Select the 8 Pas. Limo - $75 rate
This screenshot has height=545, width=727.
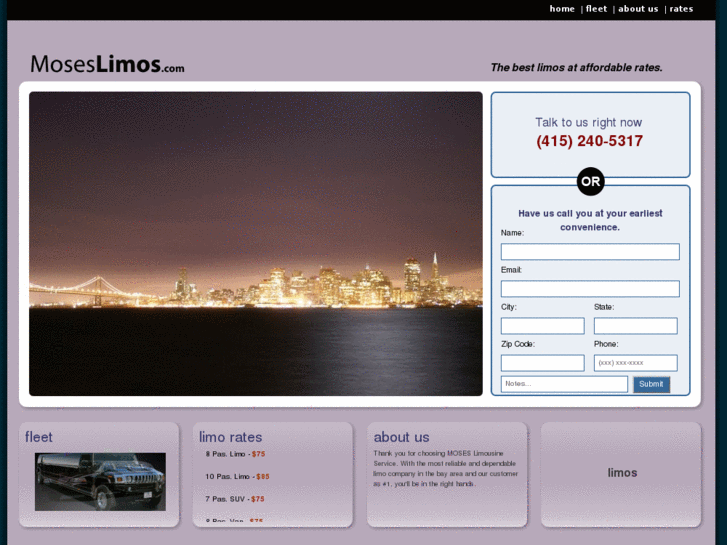(235, 454)
